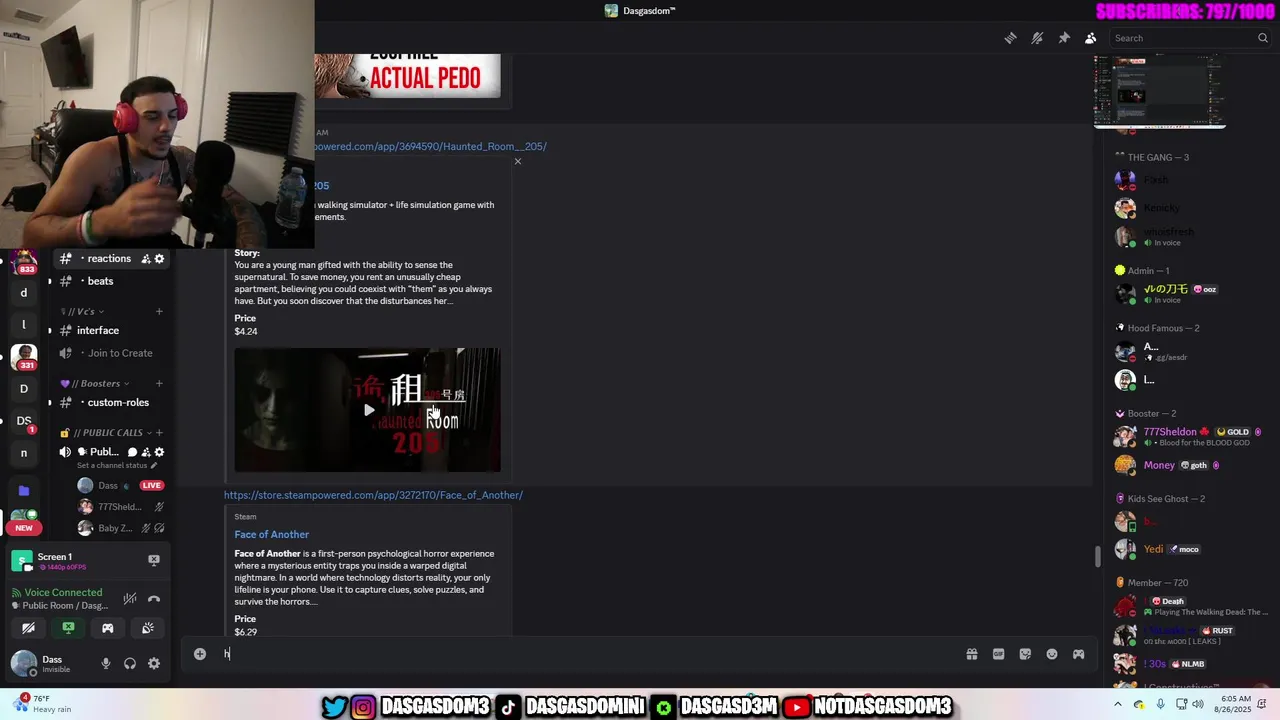Disconnect from voice call
Screen dimensions: 1280x720
coord(154,598)
